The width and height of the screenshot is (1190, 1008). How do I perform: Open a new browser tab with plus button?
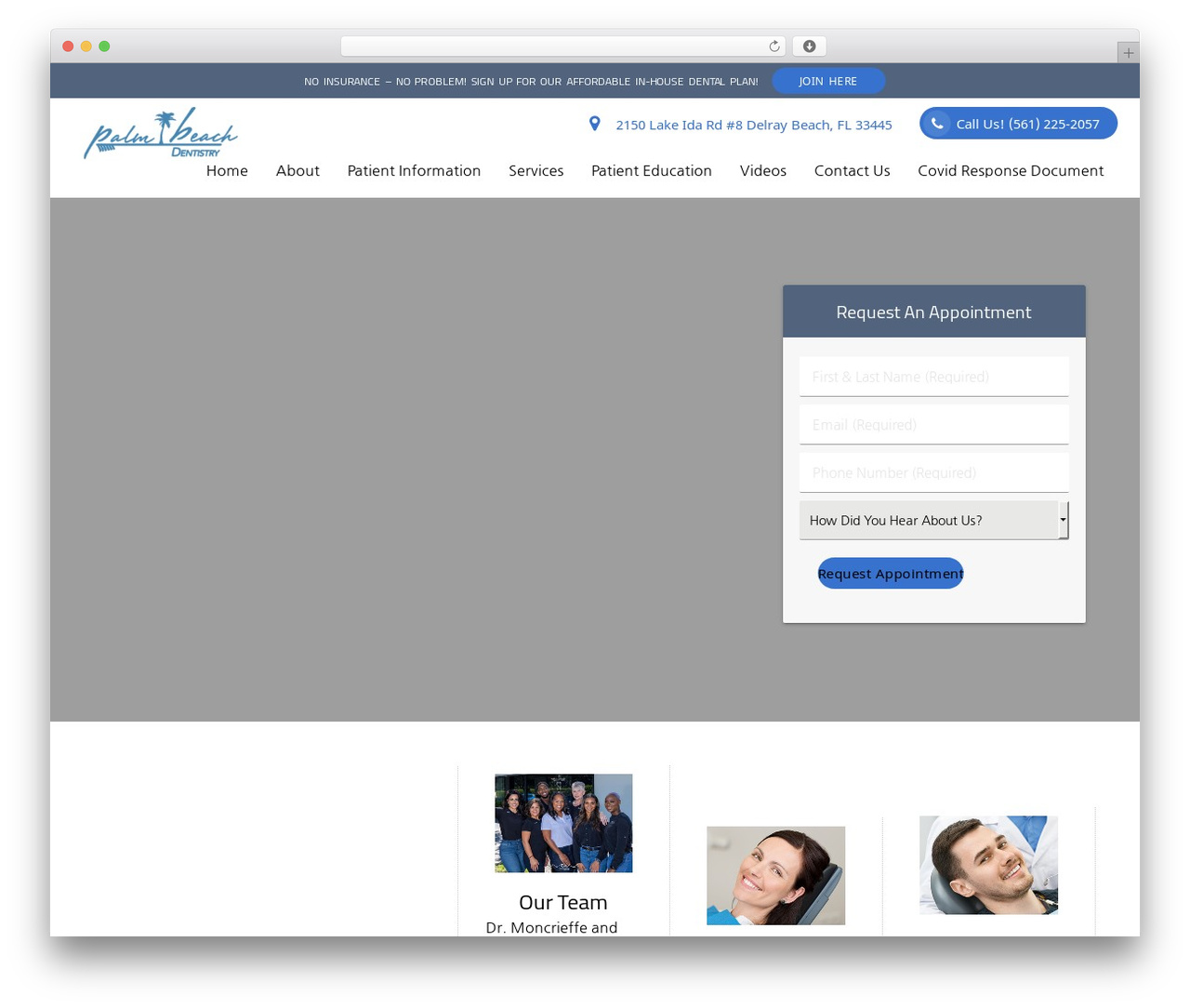tap(1128, 53)
